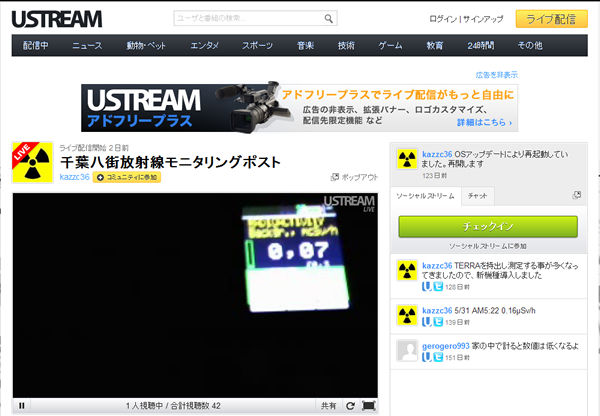Open kazzc36 name in TERRA post
Screen dimensions: 600x416
[x=437, y=266]
